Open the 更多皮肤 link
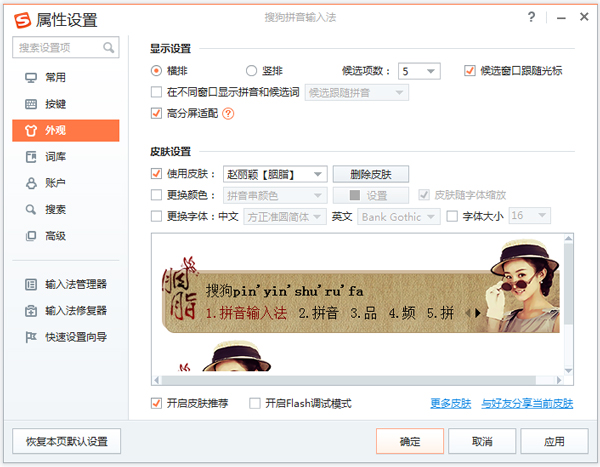Screen dimensions: 600x467 450,403
